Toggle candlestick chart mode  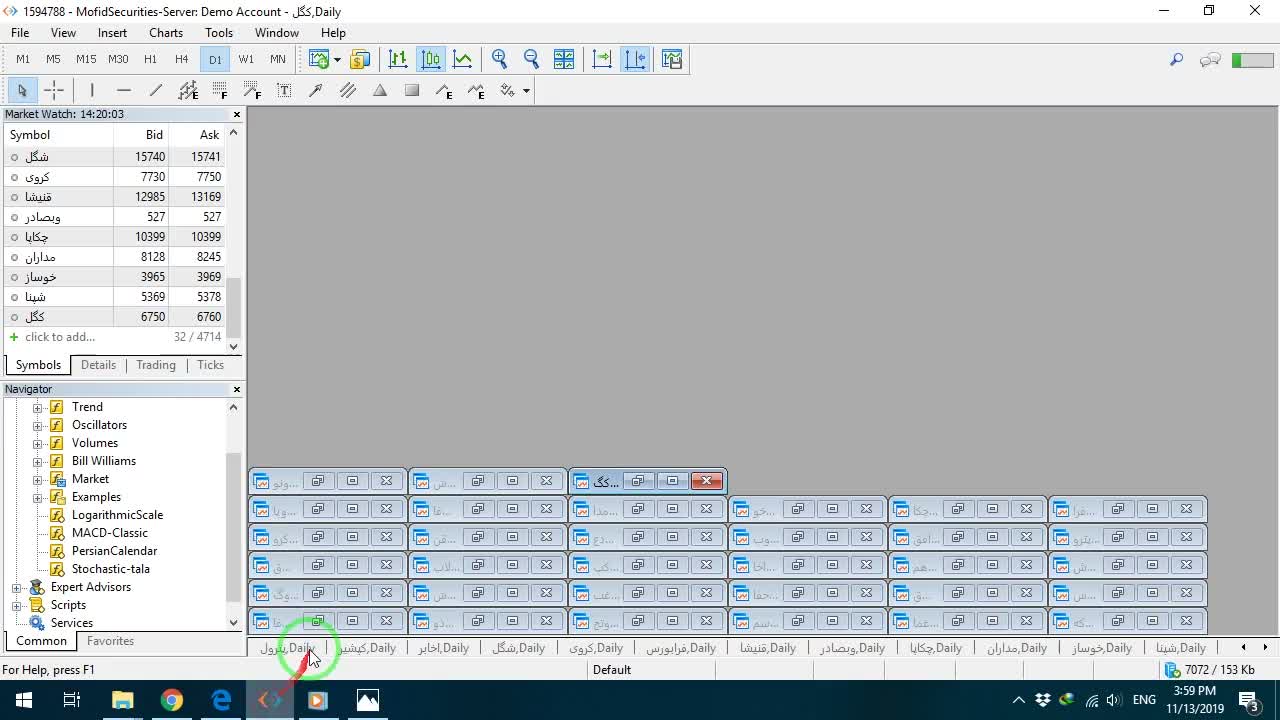click(x=430, y=59)
